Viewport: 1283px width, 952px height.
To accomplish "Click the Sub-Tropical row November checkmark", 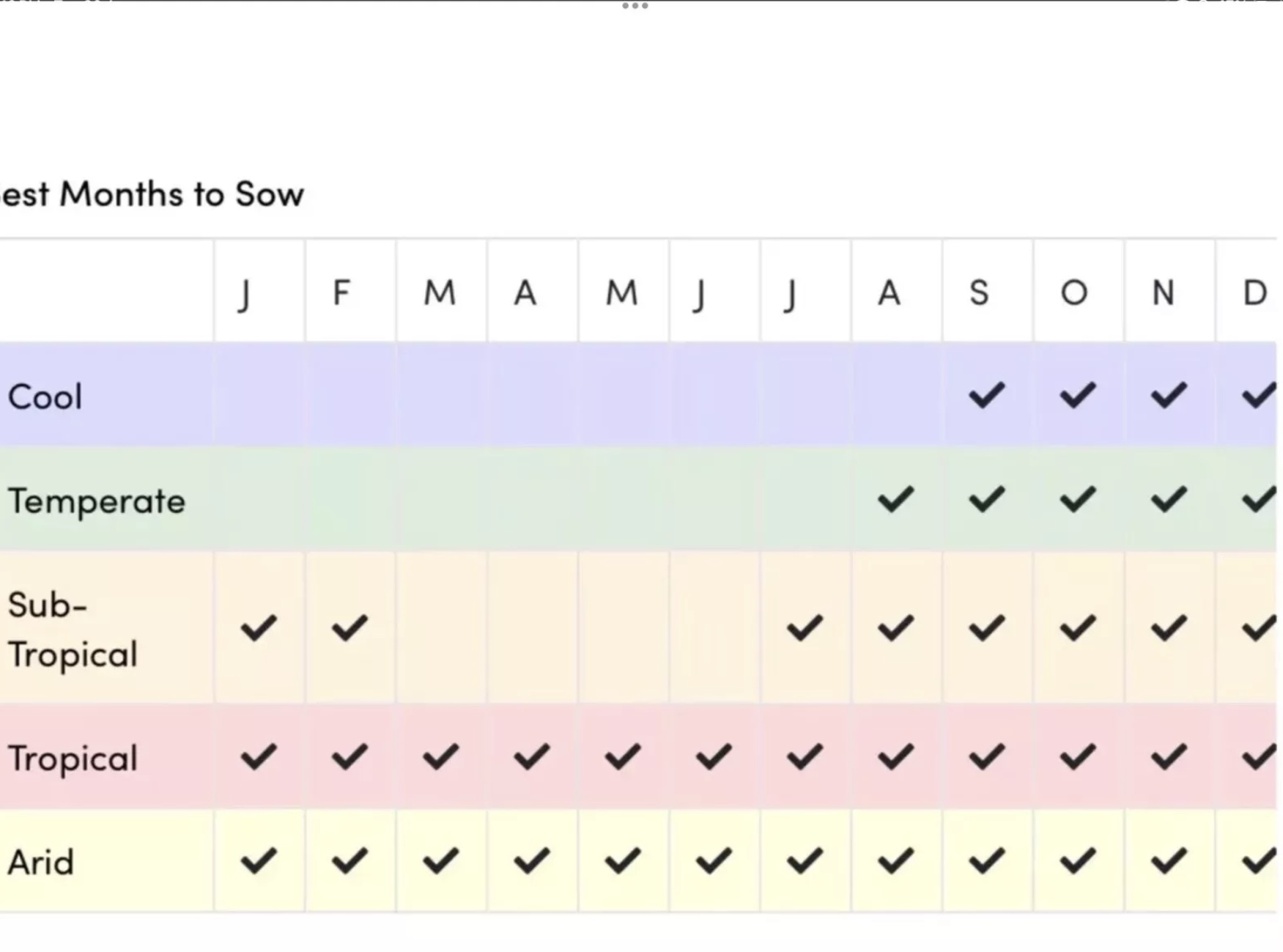I will coord(1168,628).
